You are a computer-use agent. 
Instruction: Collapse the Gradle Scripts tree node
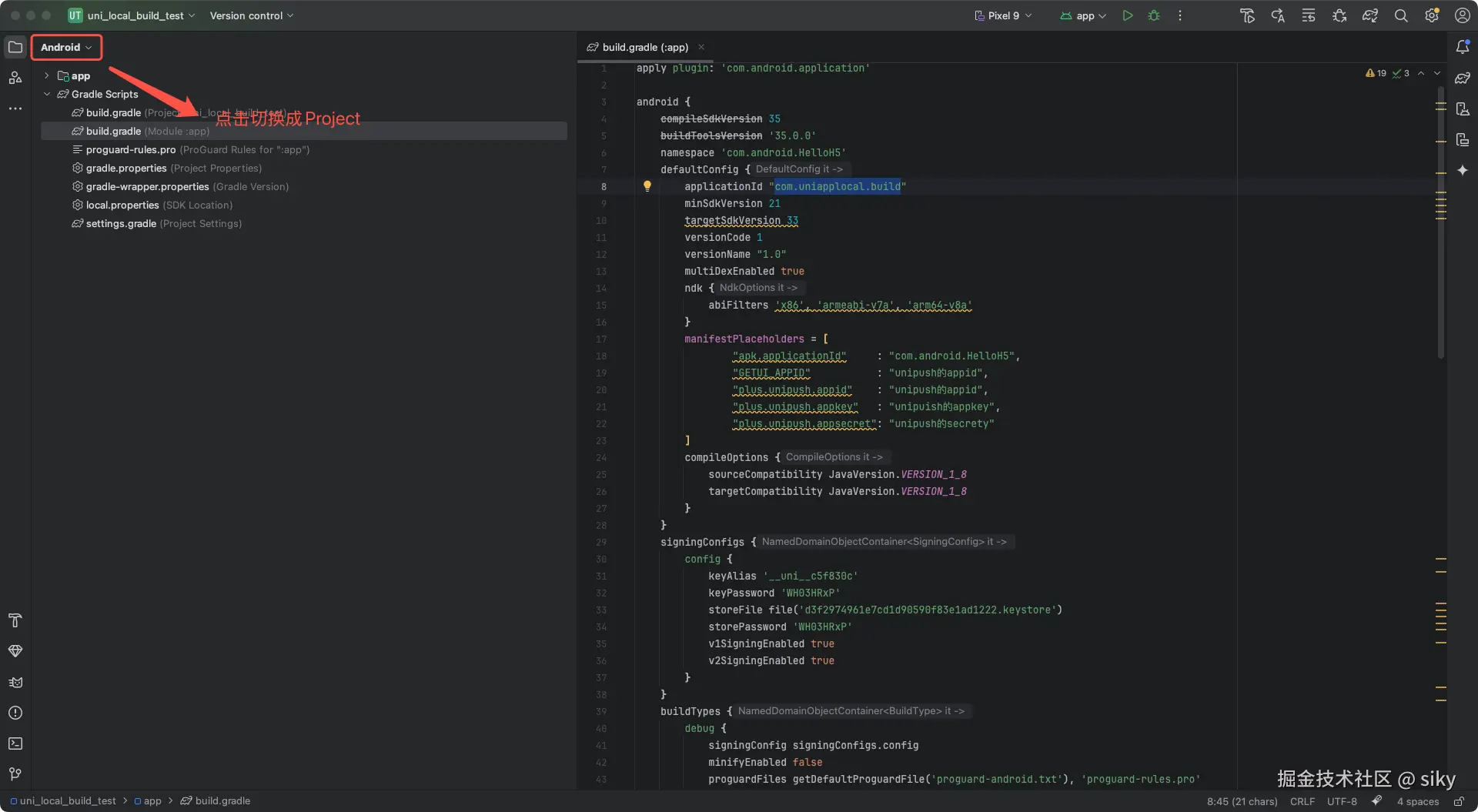point(47,94)
